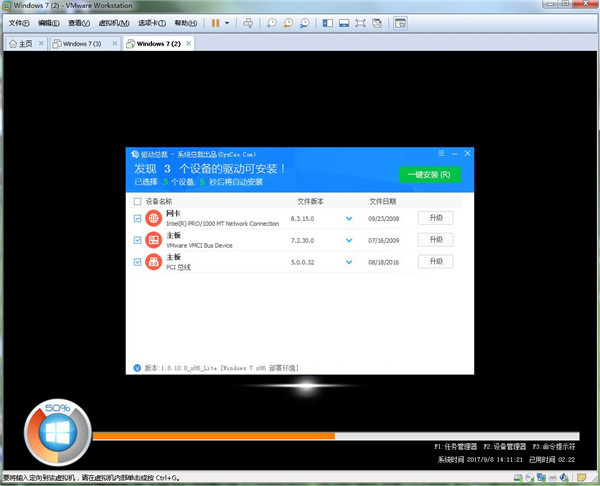Open the 虚拟机(M) menu
This screenshot has height=486, width=600.
[x=114, y=23]
